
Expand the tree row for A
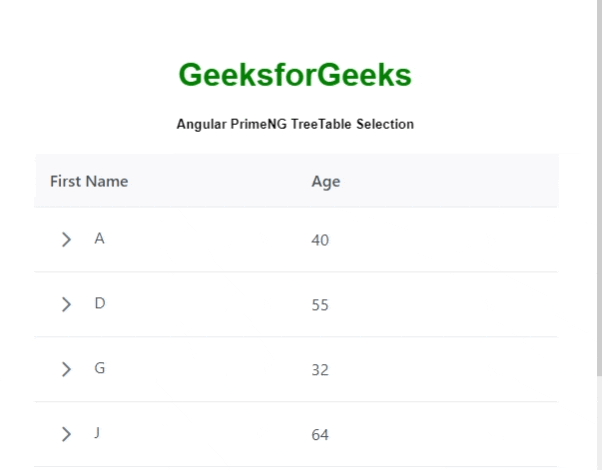(66, 239)
